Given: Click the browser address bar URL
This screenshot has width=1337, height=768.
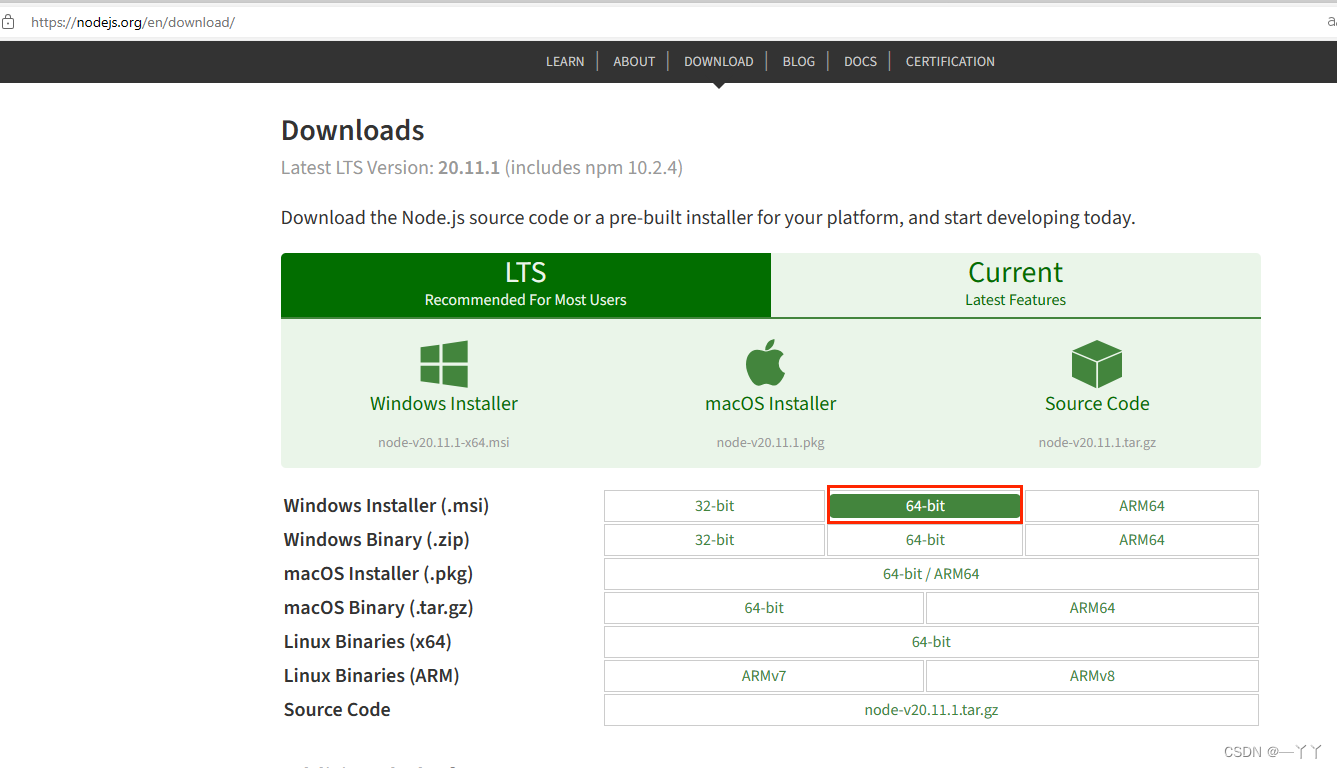Looking at the screenshot, I should coord(133,22).
